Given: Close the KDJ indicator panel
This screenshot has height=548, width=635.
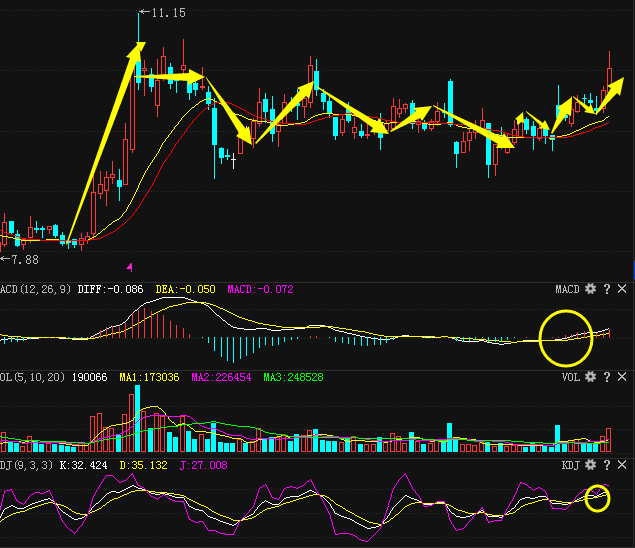Looking at the screenshot, I should (622, 465).
